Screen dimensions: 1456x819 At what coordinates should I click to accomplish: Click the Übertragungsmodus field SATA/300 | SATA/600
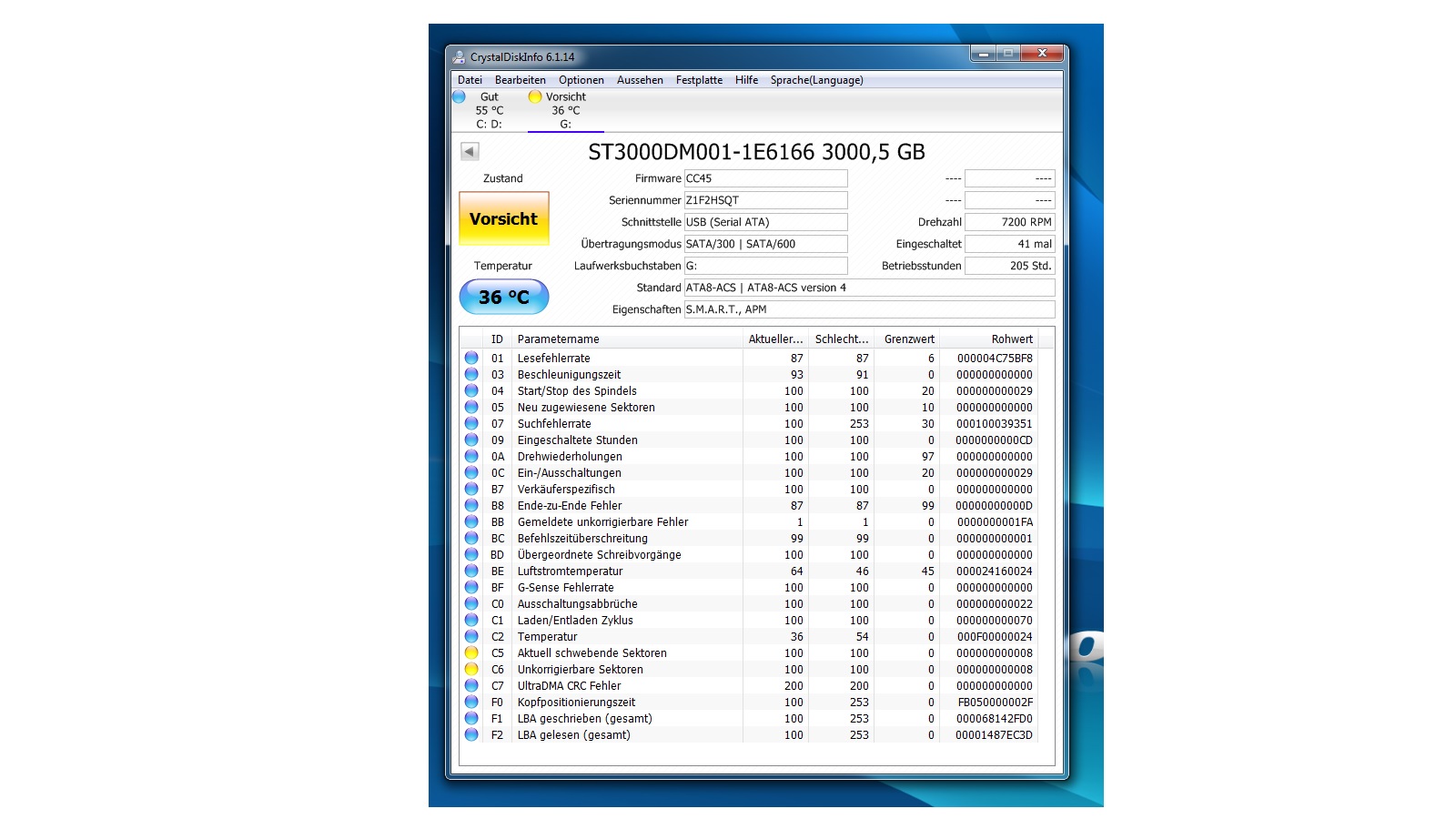(766, 244)
